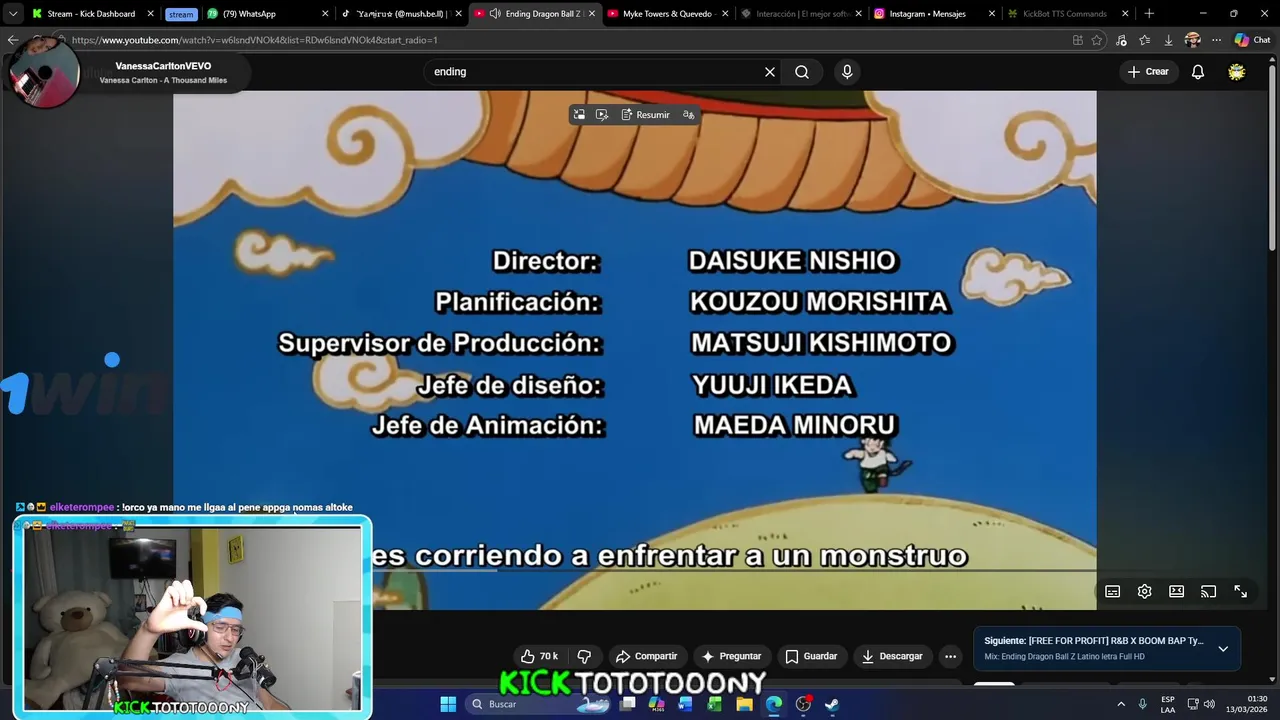The width and height of the screenshot is (1280, 720).
Task: Switch to the TikTok @mush.be.lll tab
Action: coord(400,14)
